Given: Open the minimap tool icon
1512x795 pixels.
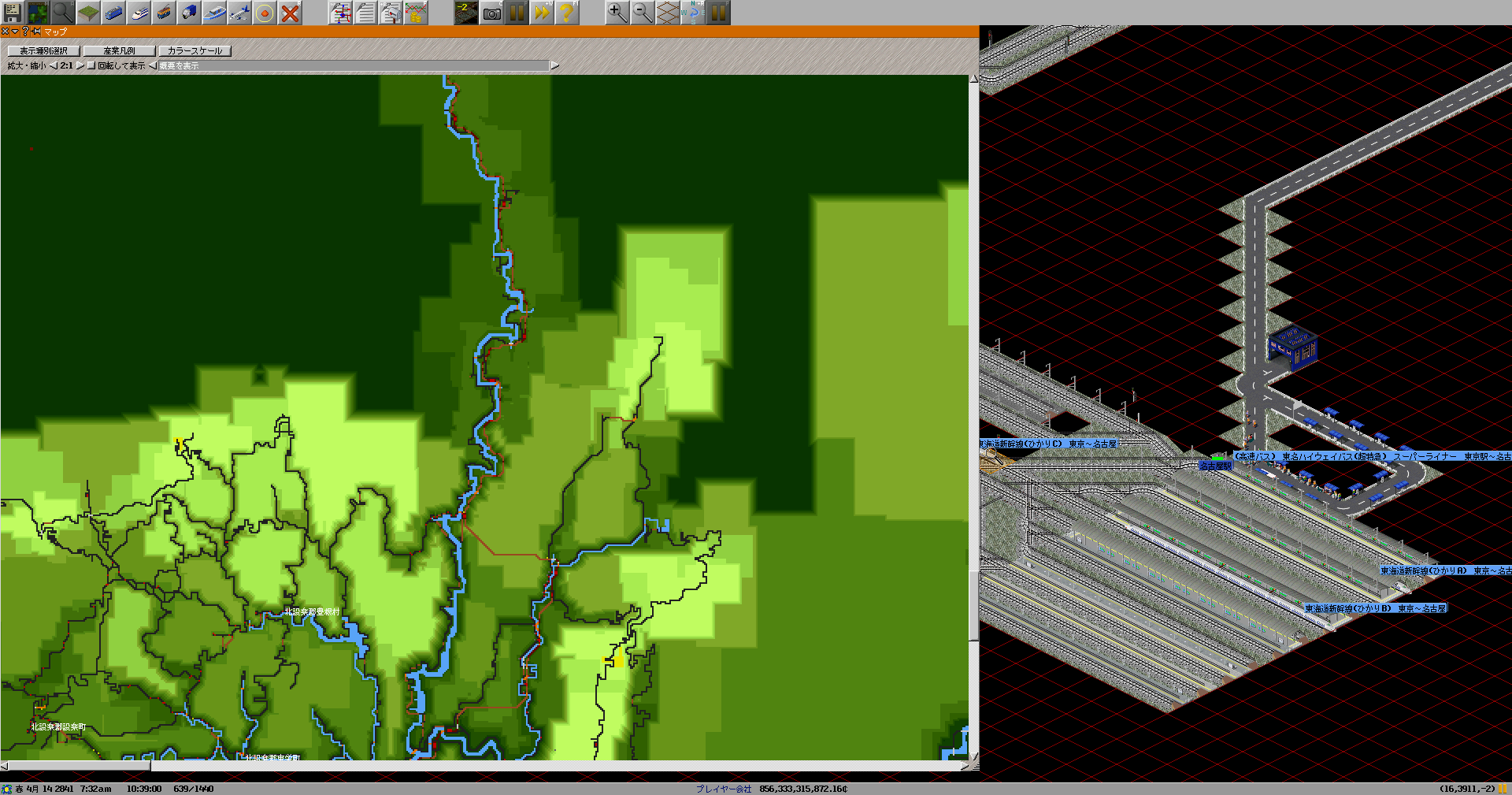Looking at the screenshot, I should coord(38,13).
